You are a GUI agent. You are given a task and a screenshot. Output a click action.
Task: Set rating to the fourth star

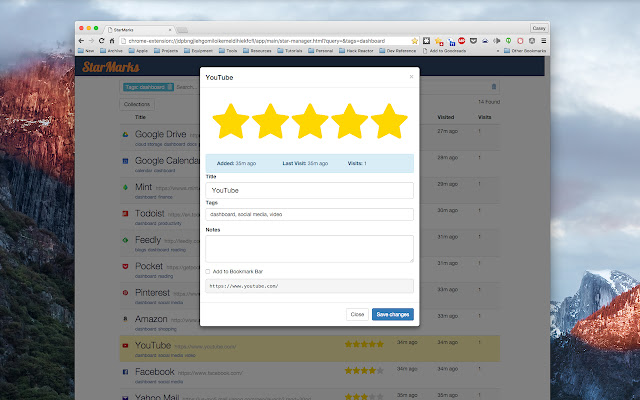(349, 121)
